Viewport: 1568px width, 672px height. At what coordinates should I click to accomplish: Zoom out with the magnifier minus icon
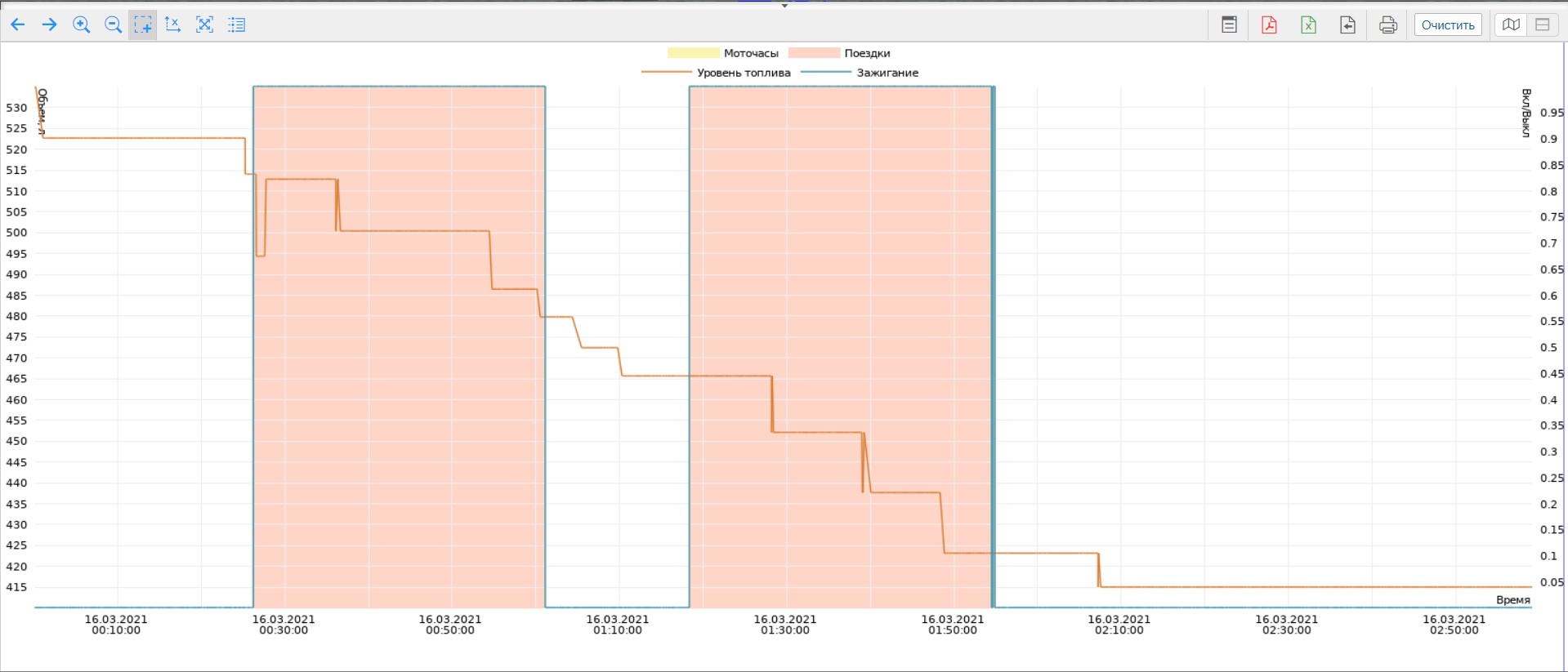(x=113, y=24)
